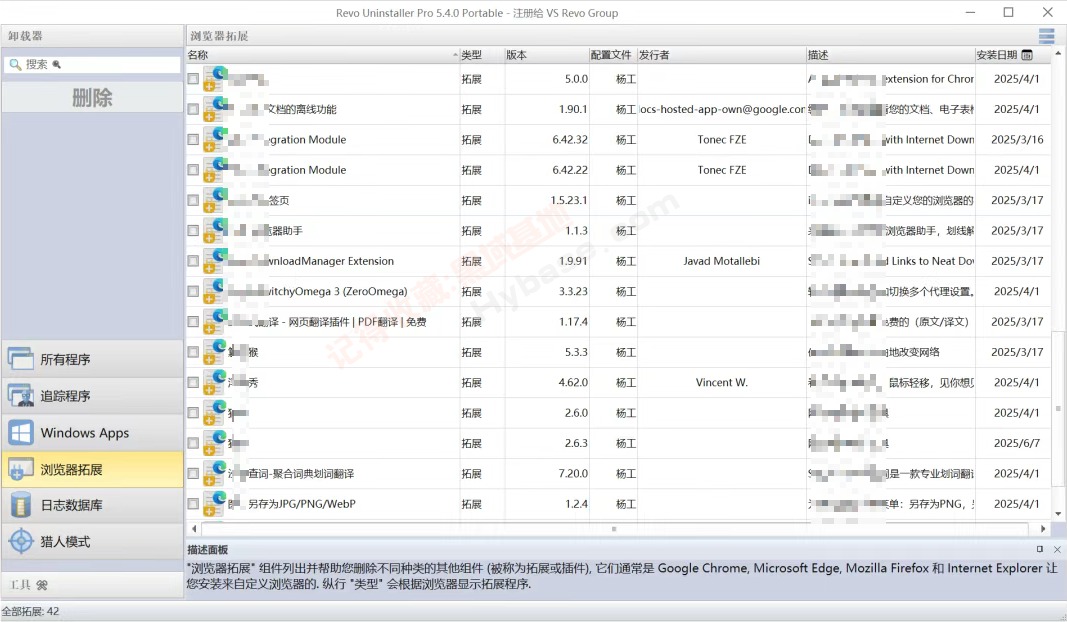Click the Javad Motallebi publisher cell
This screenshot has width=1067, height=622.
721,261
